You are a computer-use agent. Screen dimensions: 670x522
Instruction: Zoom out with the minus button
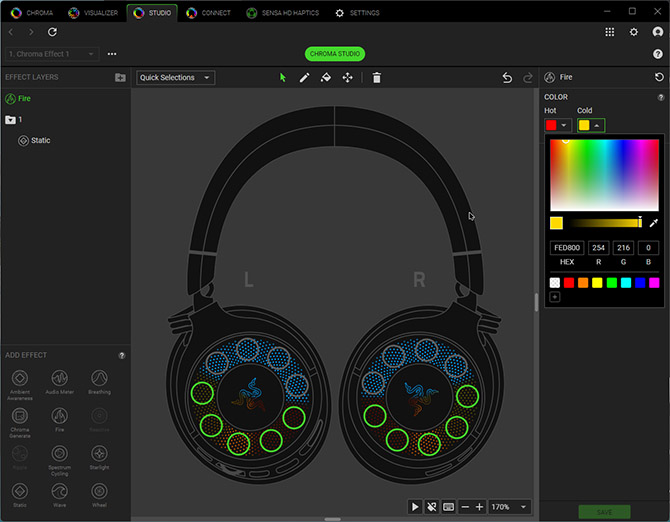tap(465, 507)
